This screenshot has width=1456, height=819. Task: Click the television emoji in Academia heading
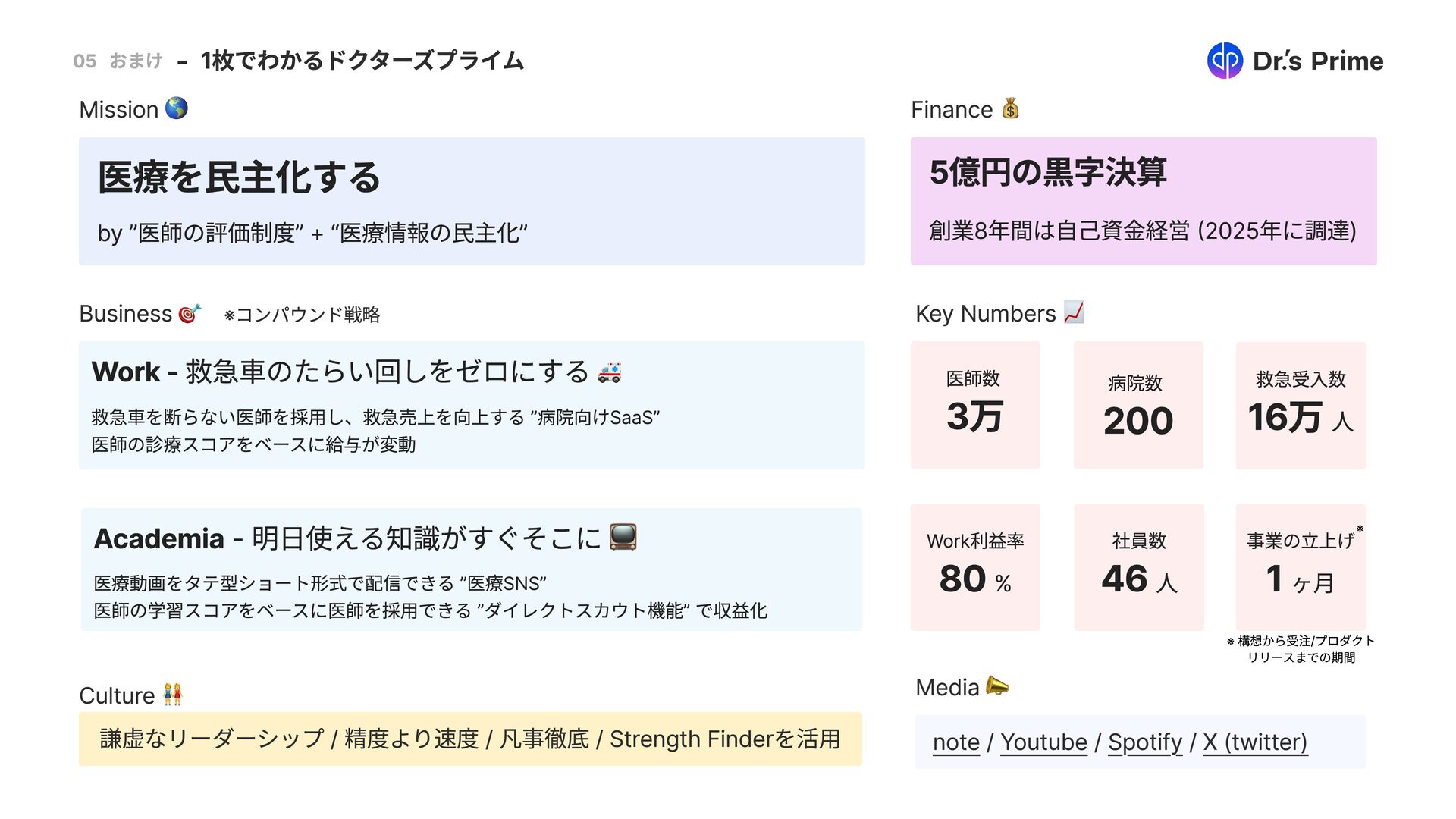pos(623,537)
